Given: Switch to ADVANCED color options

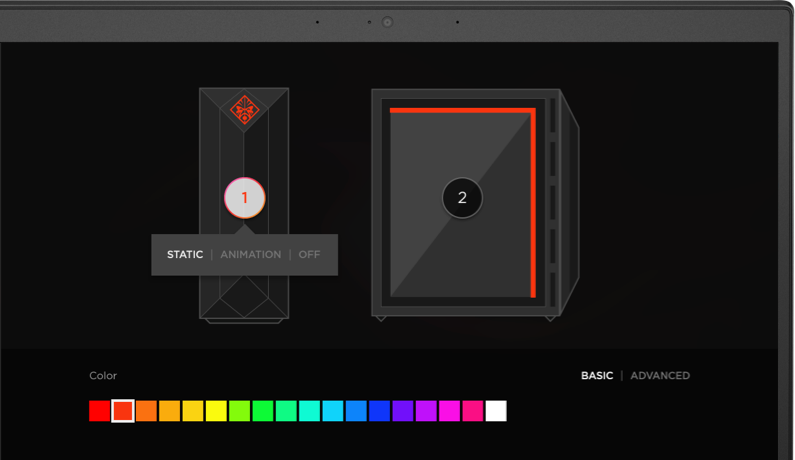Looking at the screenshot, I should [x=660, y=376].
